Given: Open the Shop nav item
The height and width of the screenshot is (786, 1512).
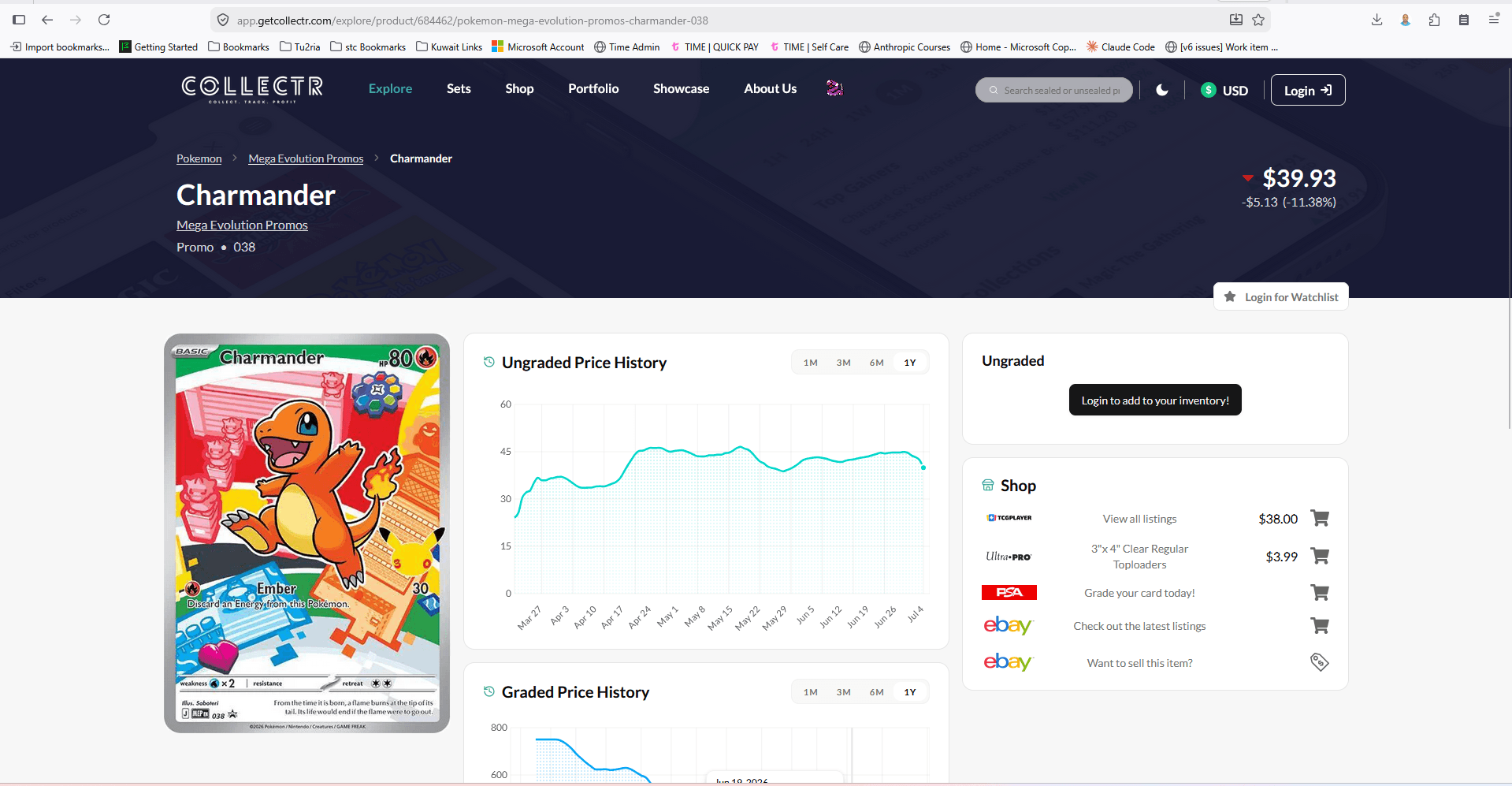Looking at the screenshot, I should click(x=519, y=88).
